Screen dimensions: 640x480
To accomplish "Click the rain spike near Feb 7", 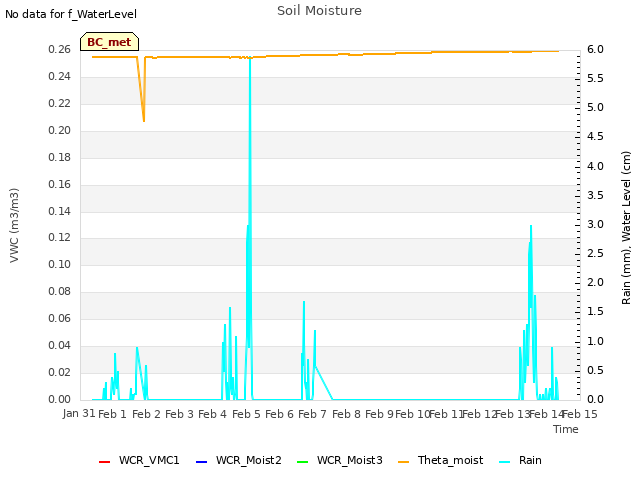I will [304, 302].
